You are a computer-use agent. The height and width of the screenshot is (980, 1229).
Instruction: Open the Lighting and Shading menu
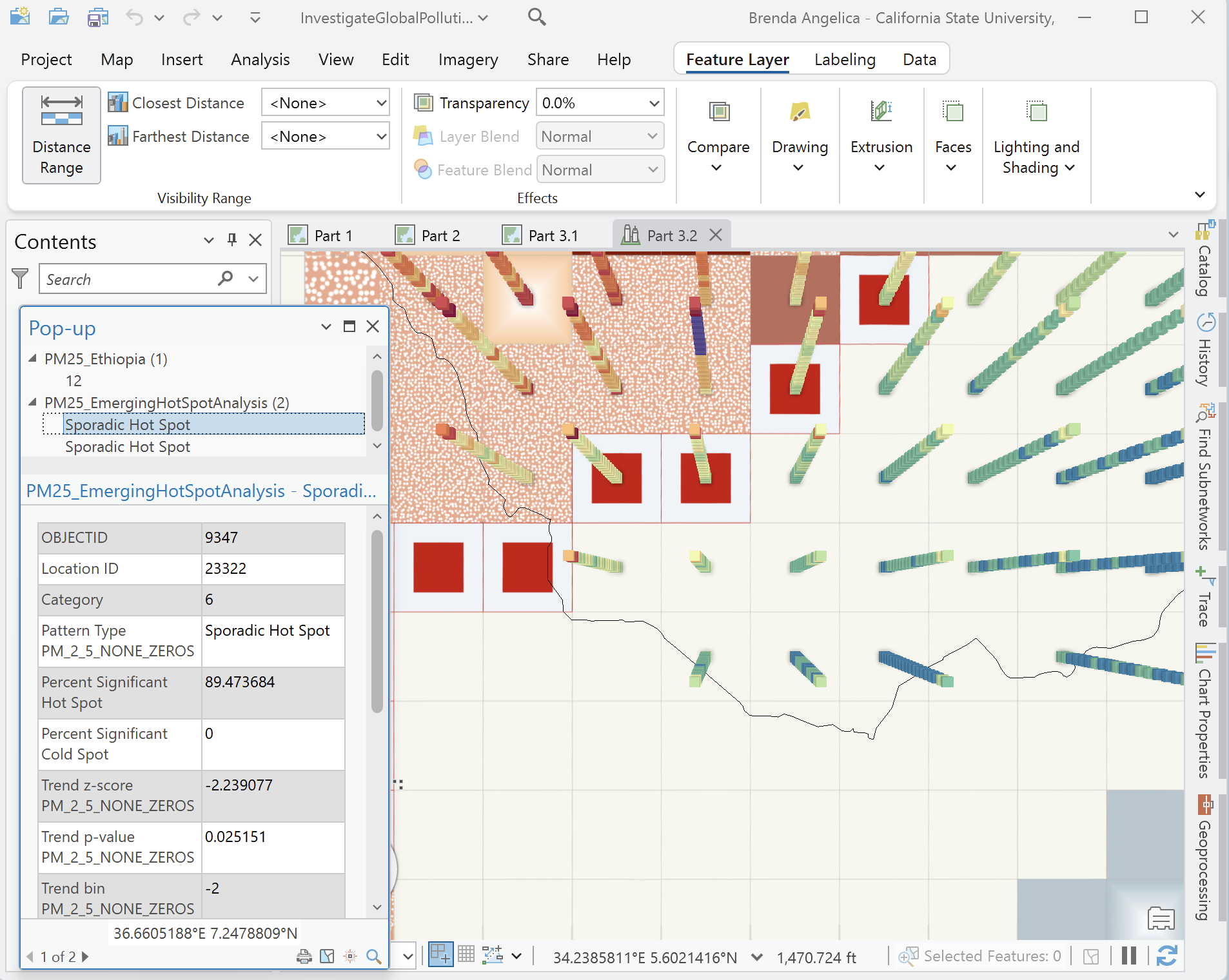[x=1036, y=137]
